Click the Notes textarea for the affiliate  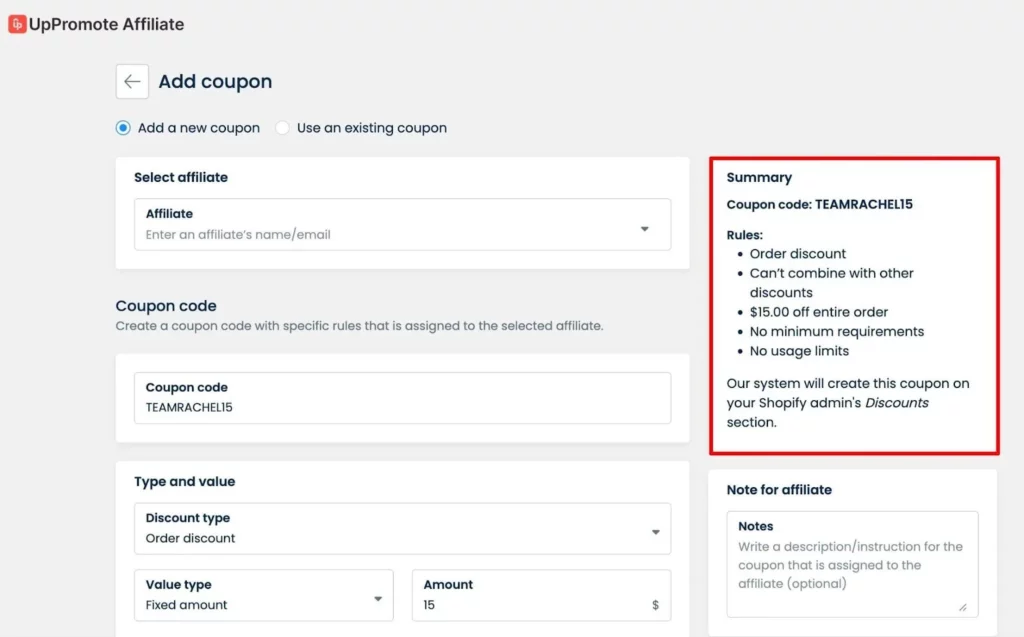851,570
